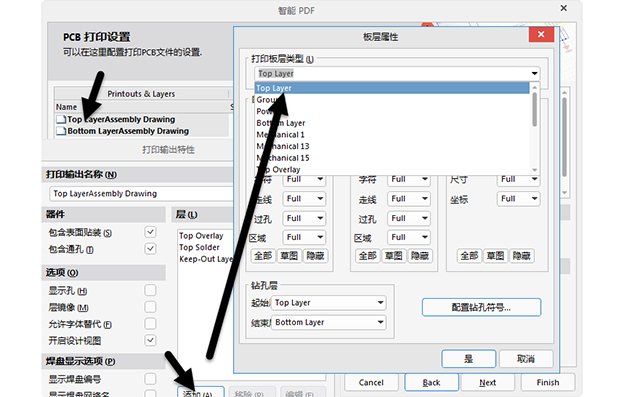Toggle 包含通孔 checkbox
640x397 pixels.
(x=150, y=248)
